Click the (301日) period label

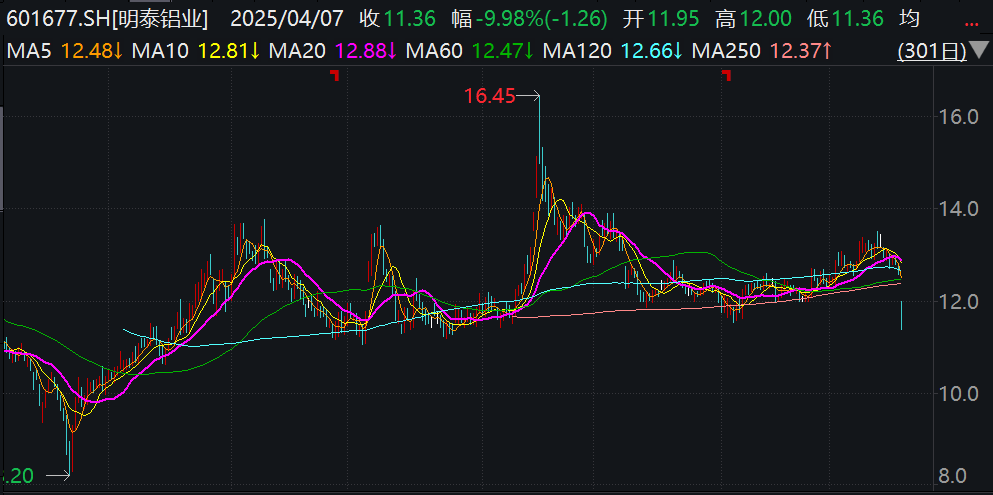coord(931,50)
